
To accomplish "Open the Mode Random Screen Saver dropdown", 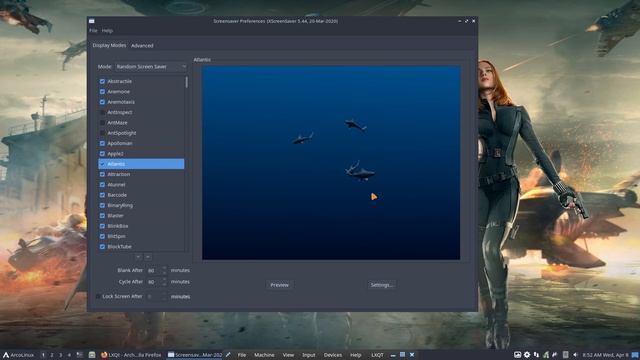I will pyautogui.click(x=151, y=67).
